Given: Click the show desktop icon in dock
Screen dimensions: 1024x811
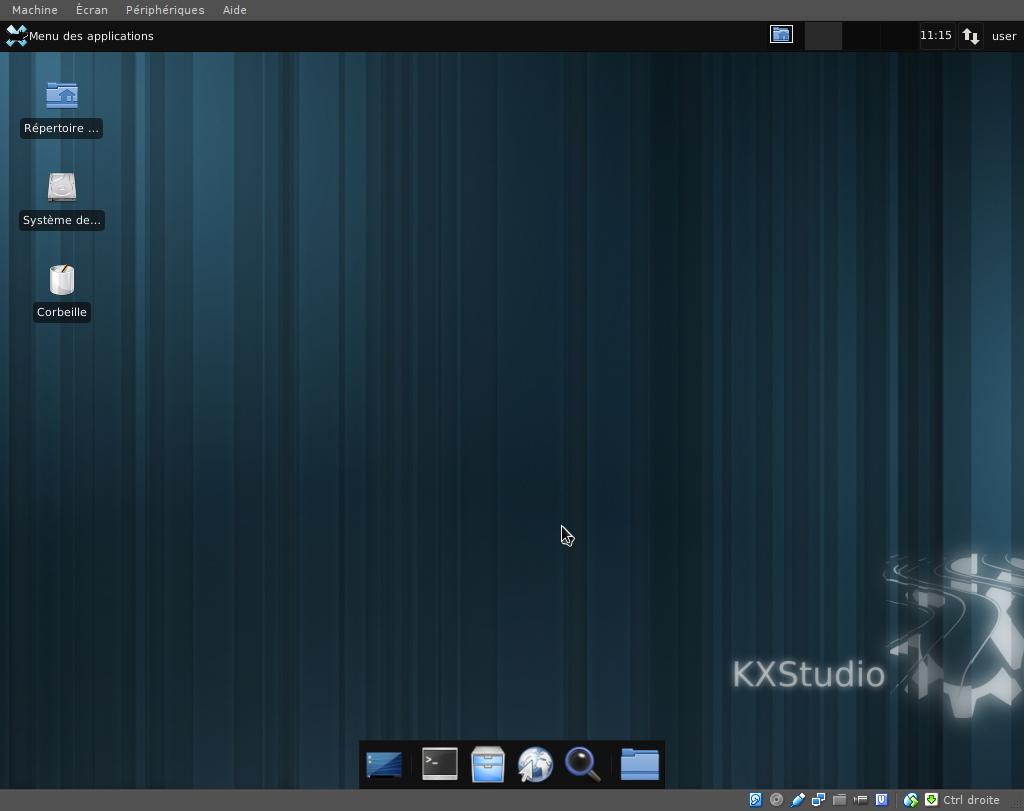Looking at the screenshot, I should [384, 765].
